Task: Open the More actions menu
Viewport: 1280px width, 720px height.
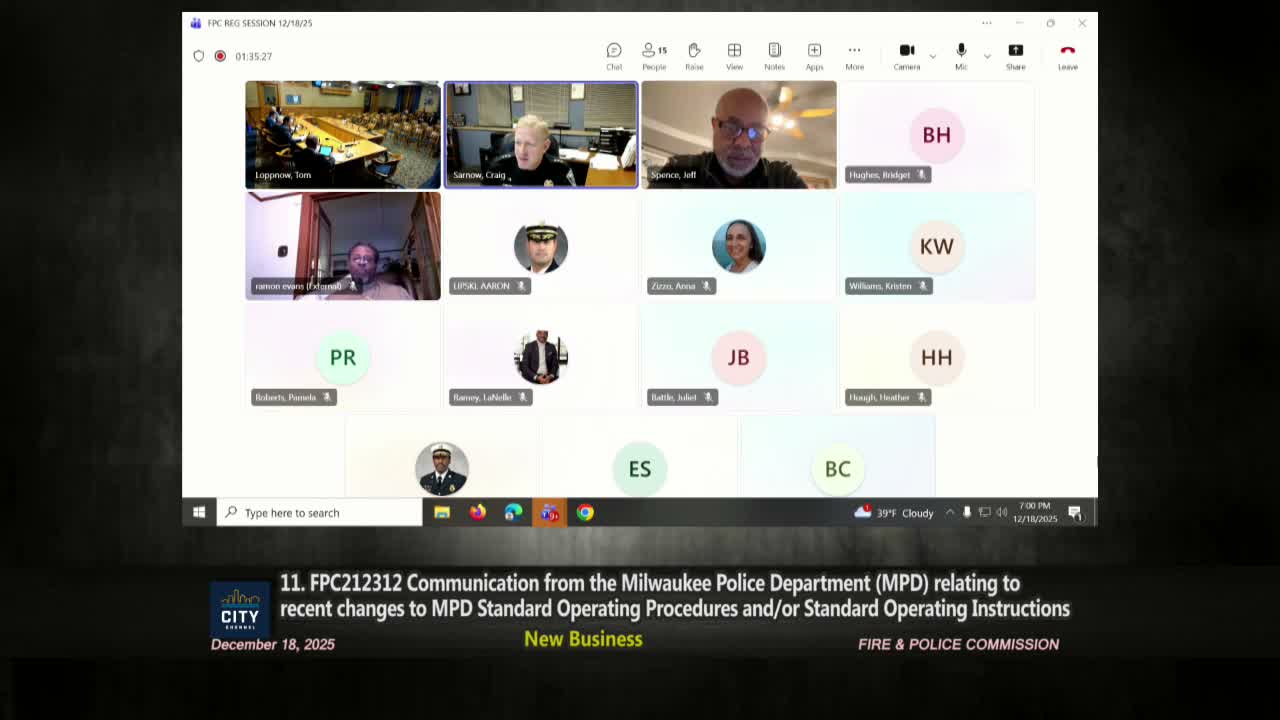Action: click(x=854, y=56)
